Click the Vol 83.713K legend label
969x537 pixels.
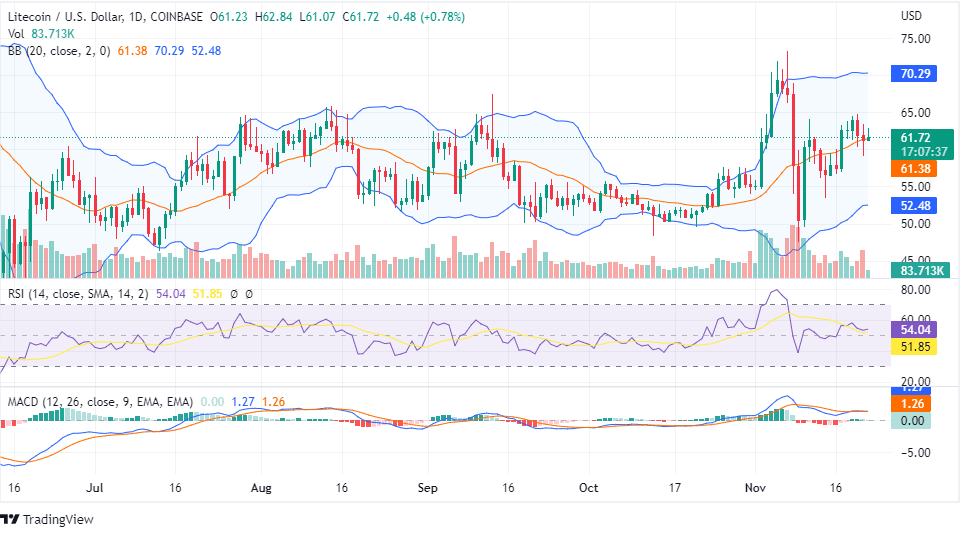pyautogui.click(x=41, y=34)
